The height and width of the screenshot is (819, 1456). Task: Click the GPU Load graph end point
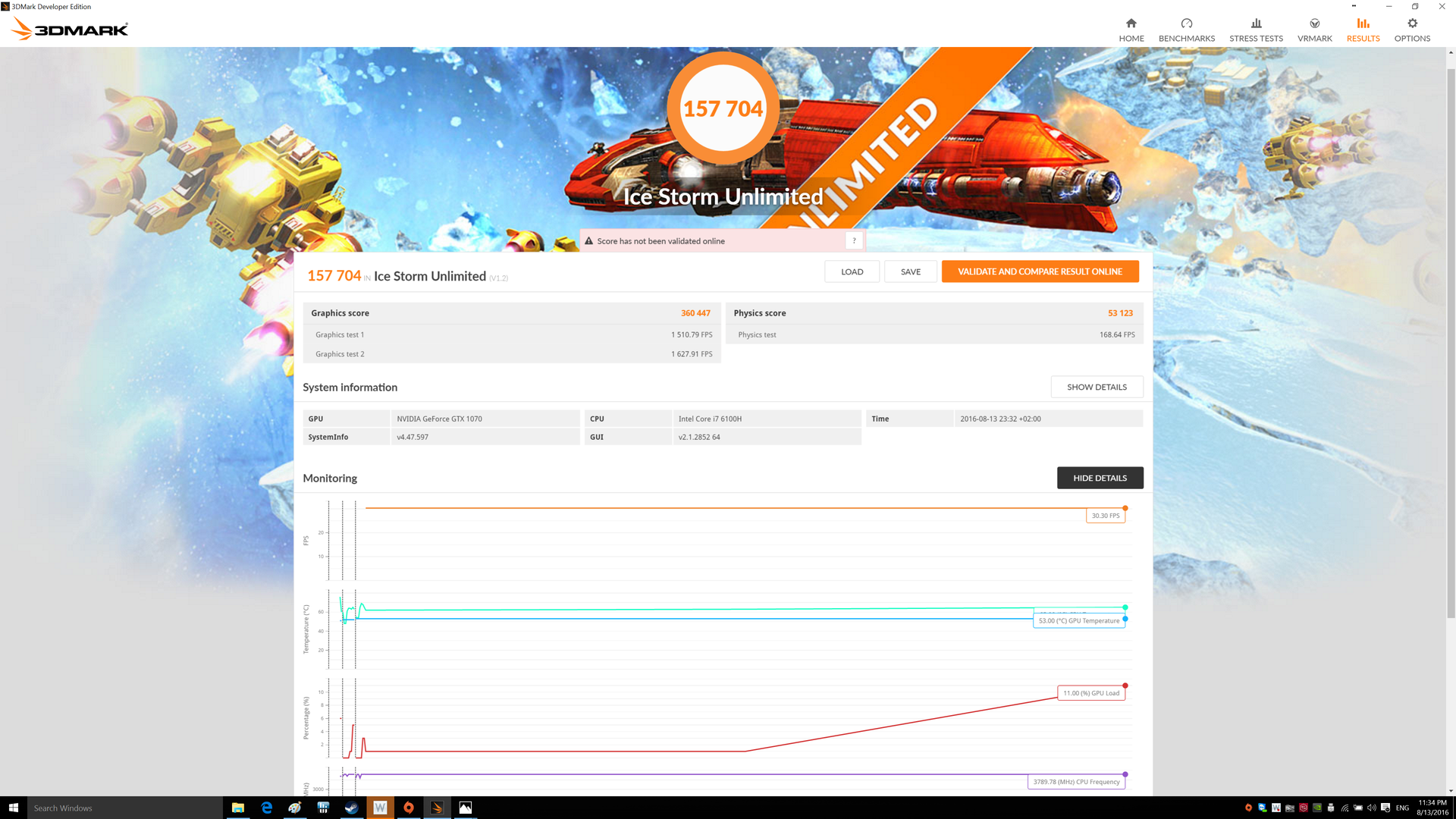point(1125,686)
